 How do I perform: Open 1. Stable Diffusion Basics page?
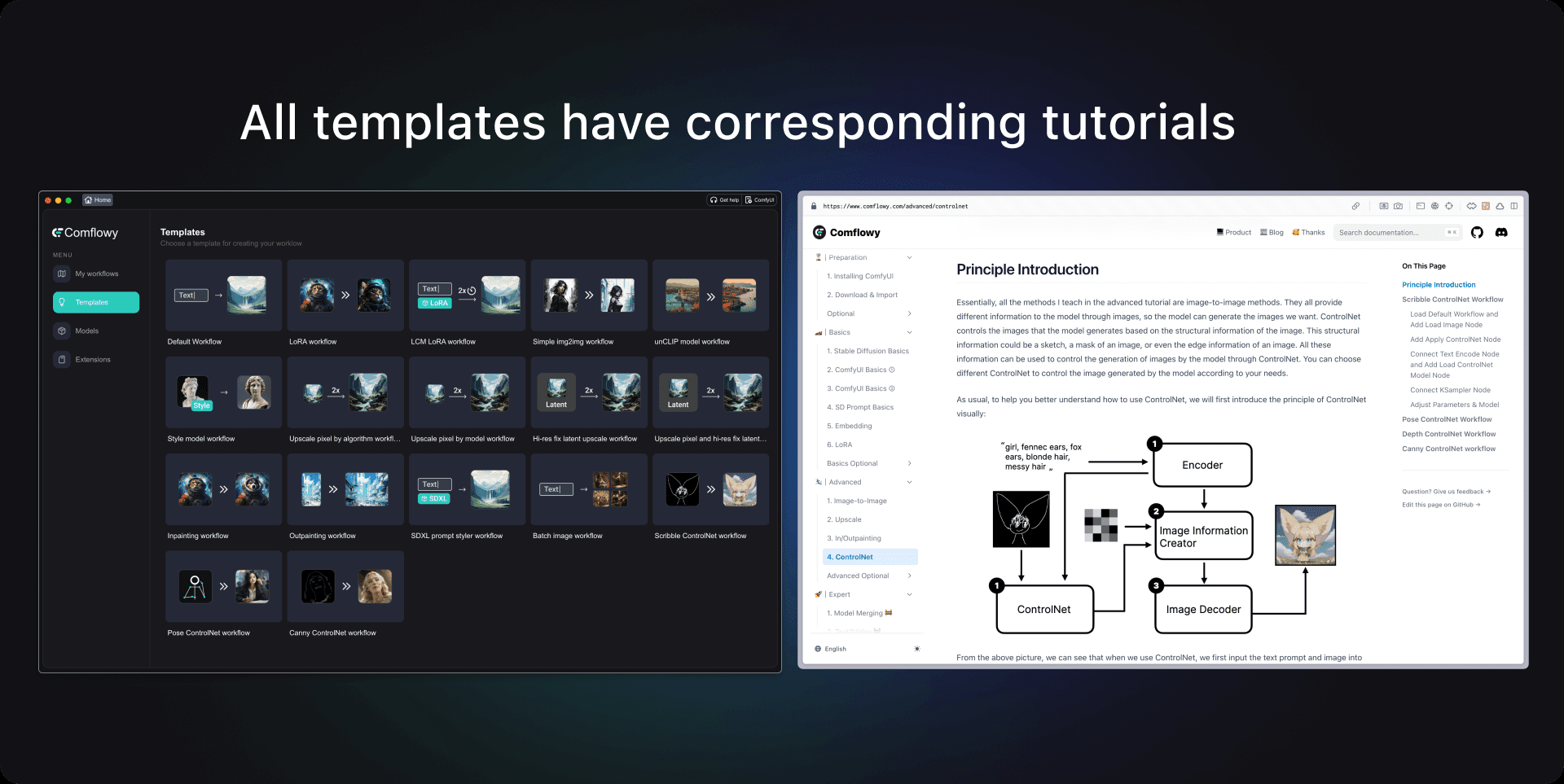(x=868, y=351)
